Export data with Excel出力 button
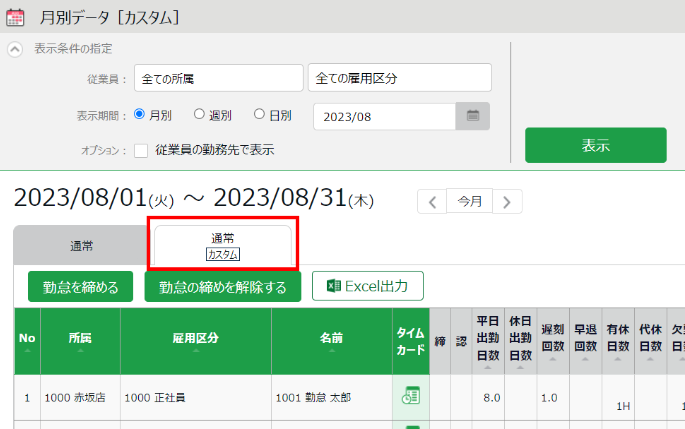This screenshot has height=429, width=685. [367, 286]
